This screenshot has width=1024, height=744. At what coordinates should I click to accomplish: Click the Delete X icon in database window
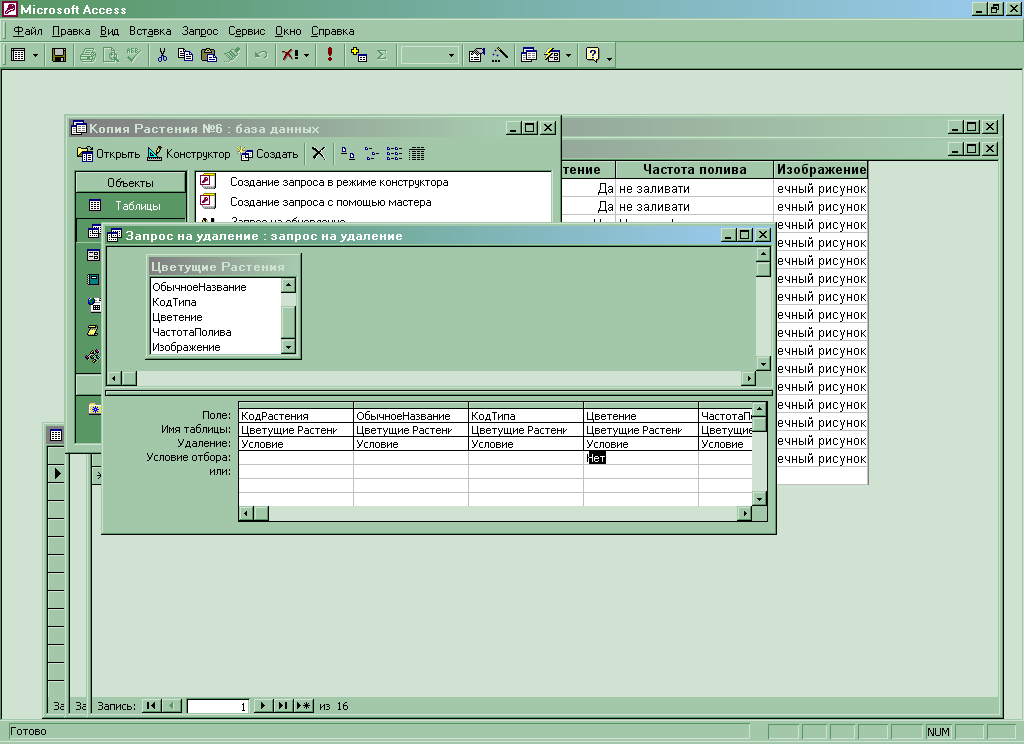tap(318, 154)
